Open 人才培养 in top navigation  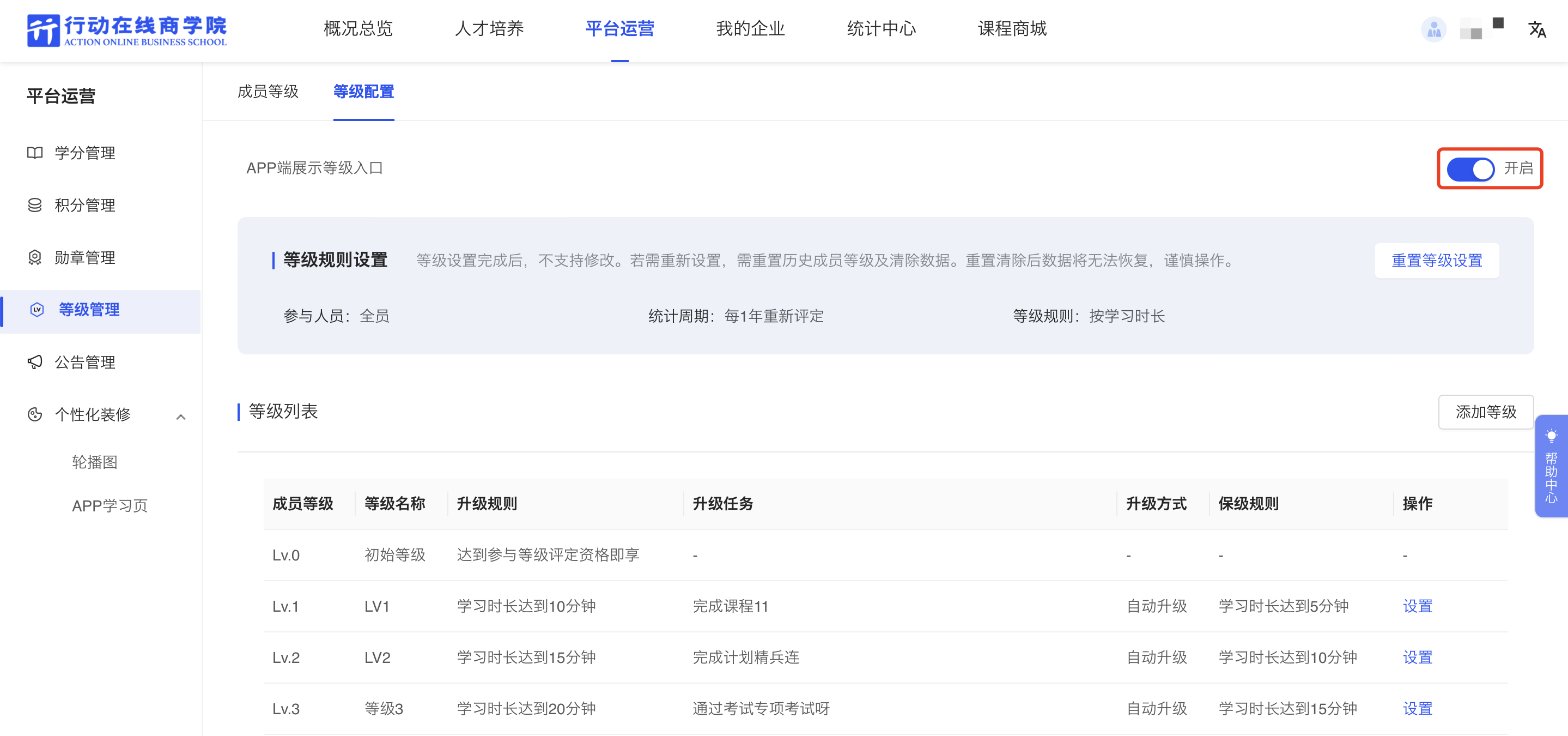point(489,29)
